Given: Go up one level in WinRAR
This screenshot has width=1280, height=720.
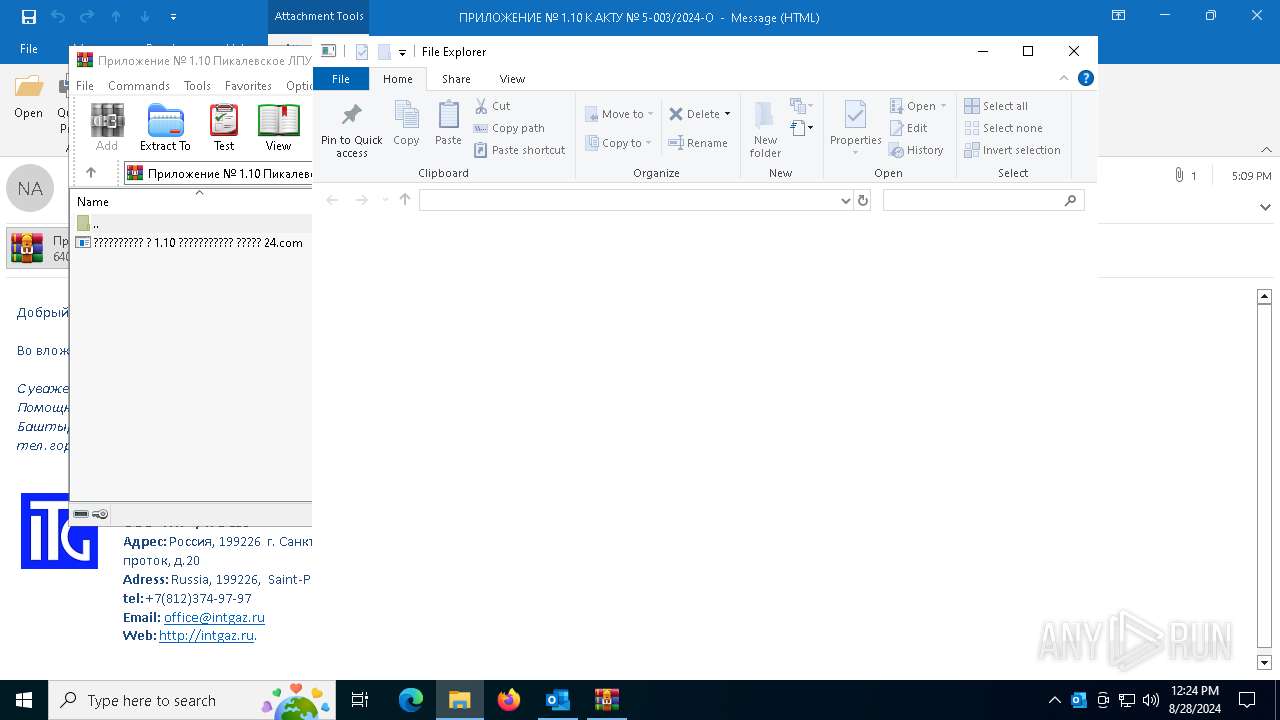Looking at the screenshot, I should pyautogui.click(x=91, y=173).
